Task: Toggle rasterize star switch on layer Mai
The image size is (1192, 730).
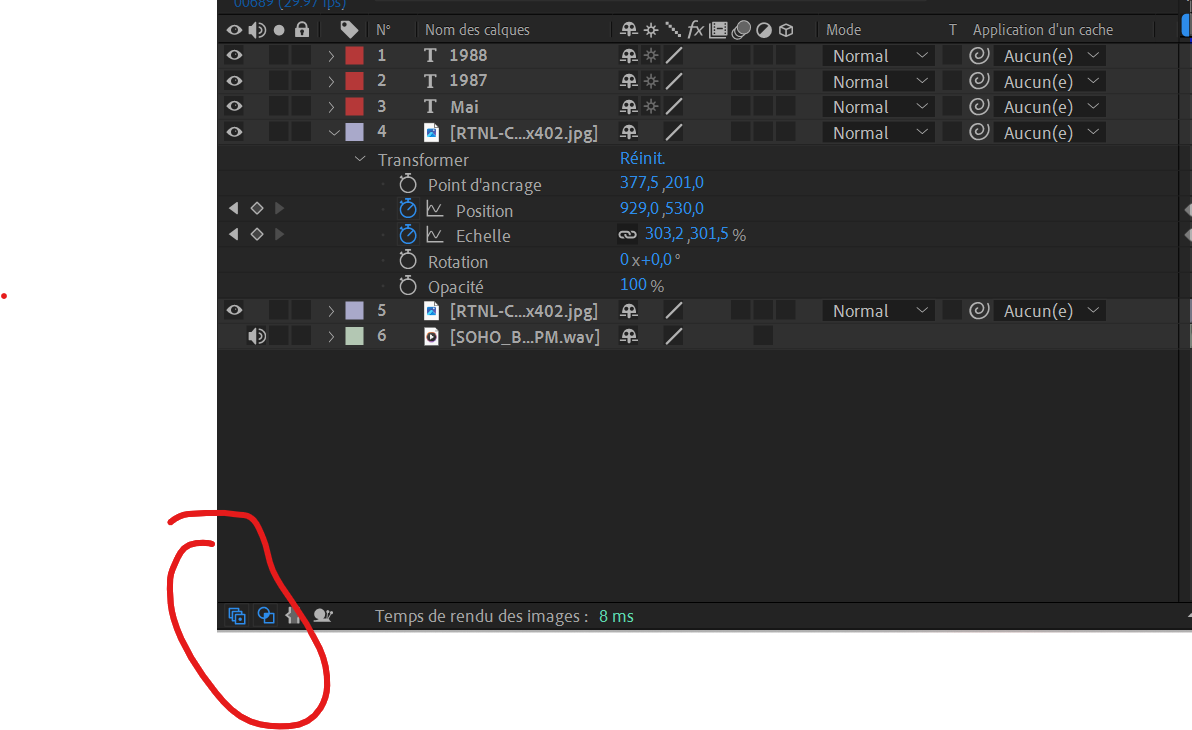Action: pos(651,106)
